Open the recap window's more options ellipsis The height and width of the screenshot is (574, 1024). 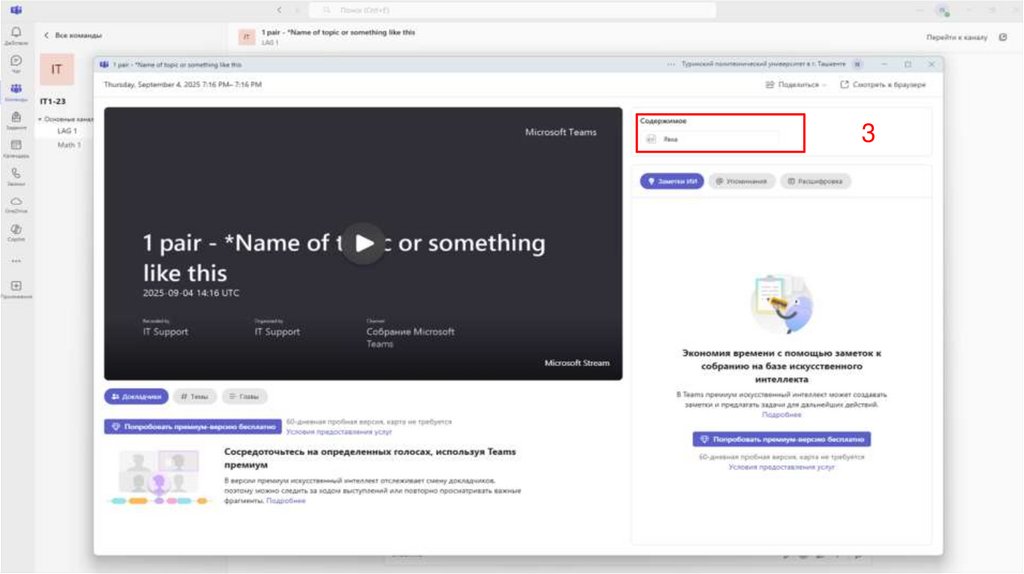(671, 65)
